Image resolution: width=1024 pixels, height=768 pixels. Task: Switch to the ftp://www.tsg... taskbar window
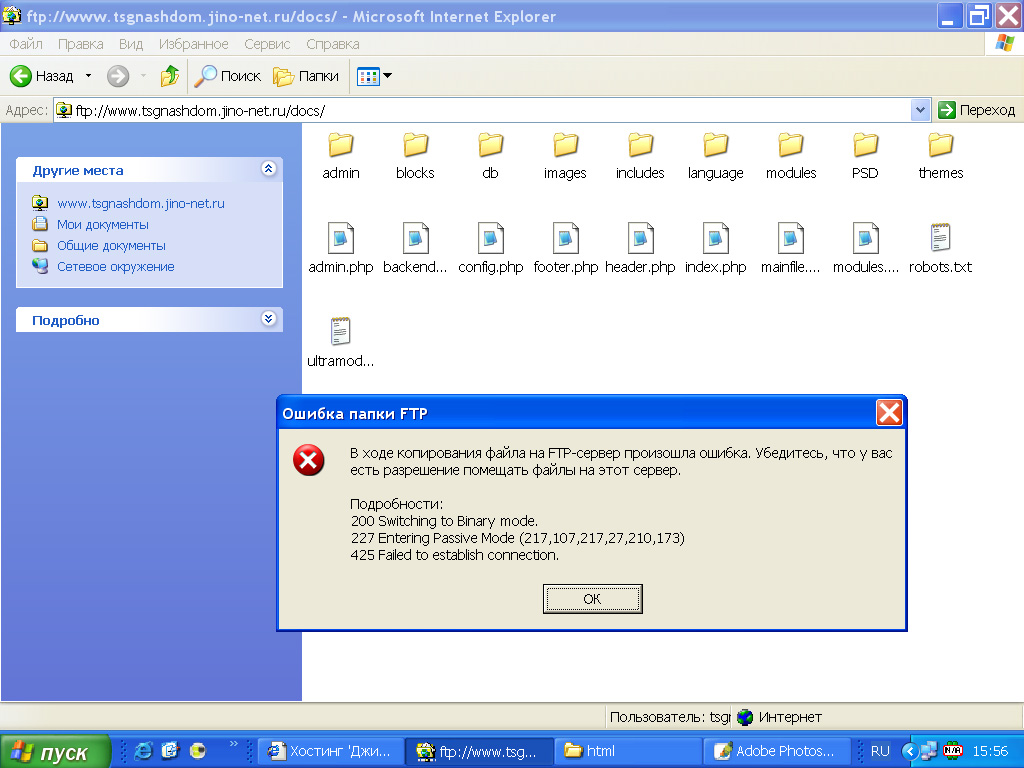coord(479,752)
